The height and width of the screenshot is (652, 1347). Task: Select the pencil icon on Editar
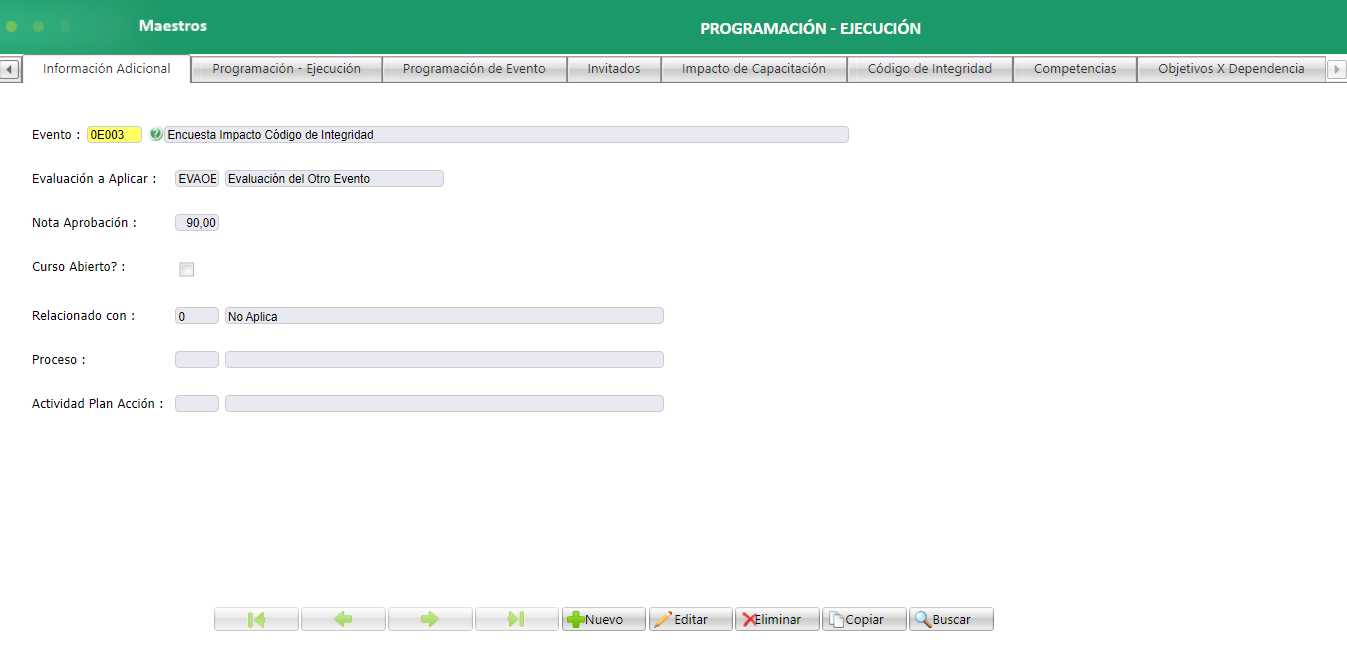[663, 618]
